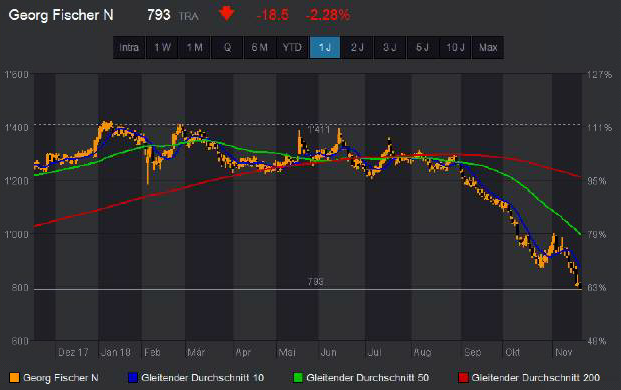Toggle Gleitender Durchschnitt 50 legend label
This screenshot has width=621, height=390.
pos(368,378)
